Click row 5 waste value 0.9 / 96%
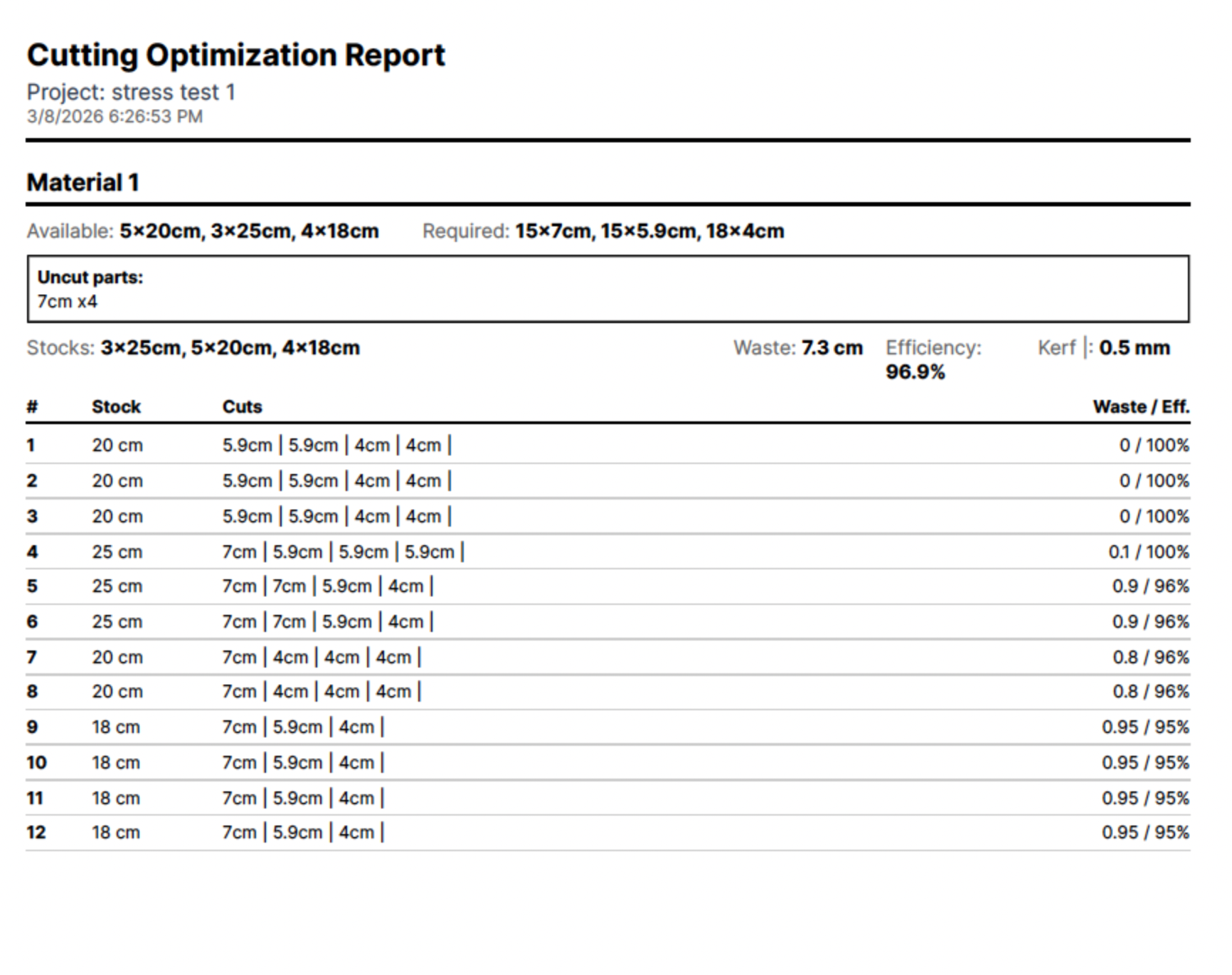 pos(1151,586)
